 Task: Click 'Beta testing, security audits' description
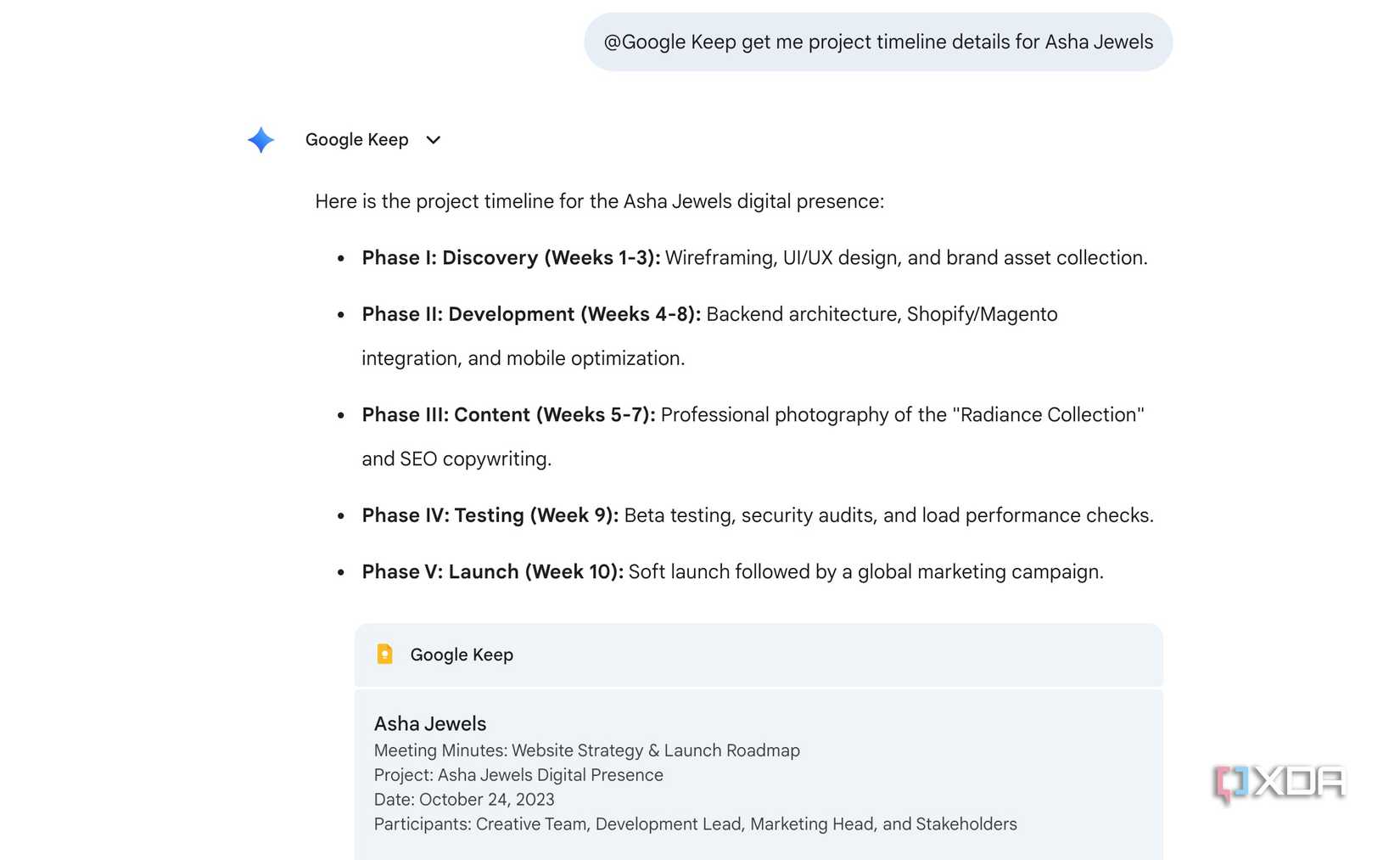(889, 515)
